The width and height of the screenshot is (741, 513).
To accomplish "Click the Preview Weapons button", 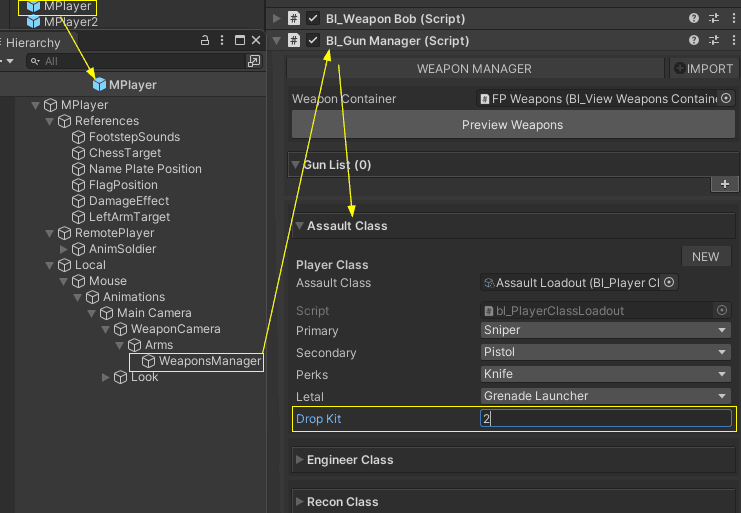I will (512, 125).
